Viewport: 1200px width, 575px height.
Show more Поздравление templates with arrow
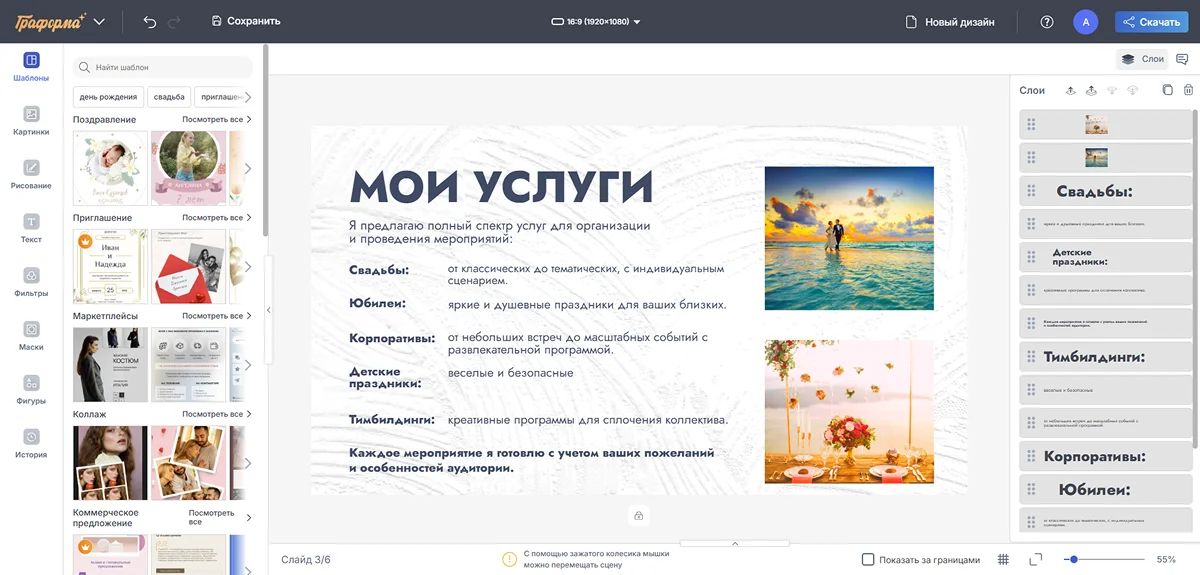[x=248, y=168]
